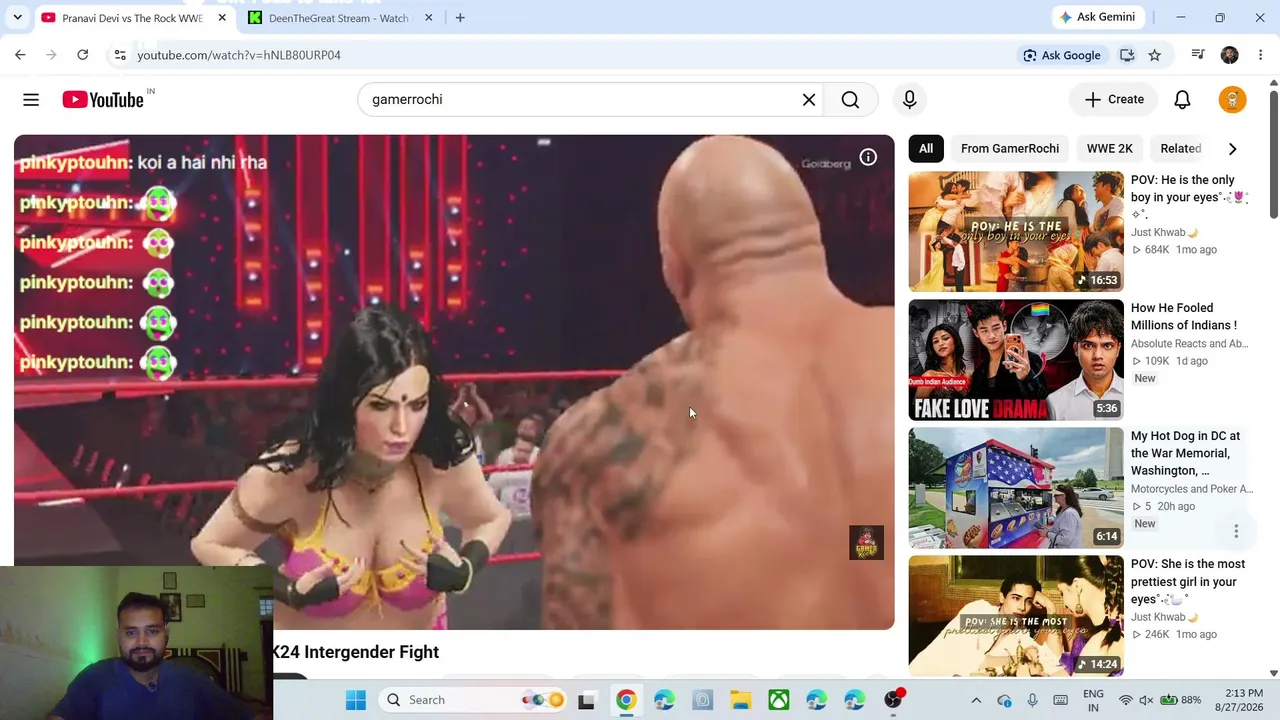Go to YouTube home via logo
Image resolution: width=1280 pixels, height=720 pixels.
[x=103, y=99]
